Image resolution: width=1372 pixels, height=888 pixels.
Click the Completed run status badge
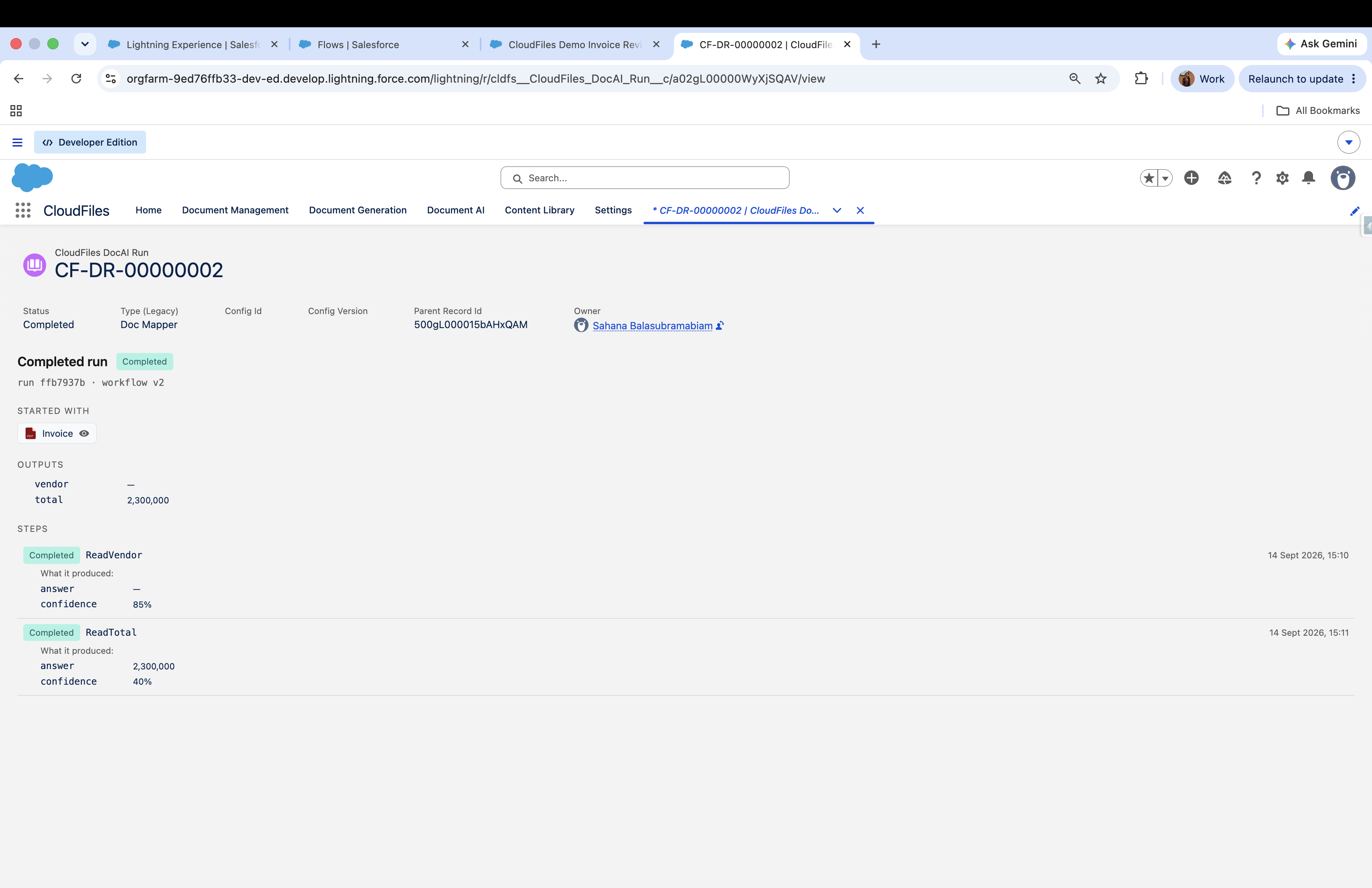144,361
